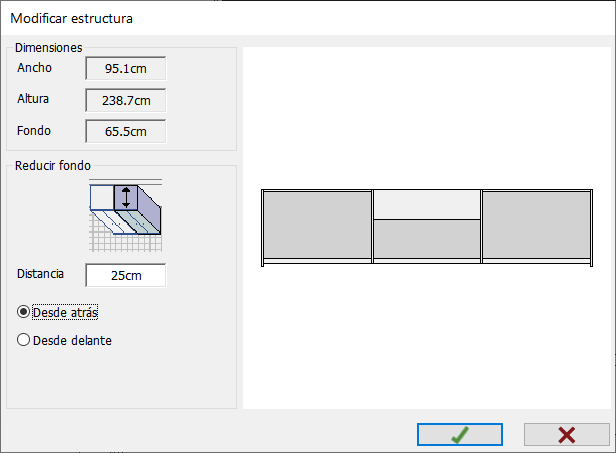Screen dimensions: 616x453
Task: Click the Distancia label text
Action: pos(40,273)
